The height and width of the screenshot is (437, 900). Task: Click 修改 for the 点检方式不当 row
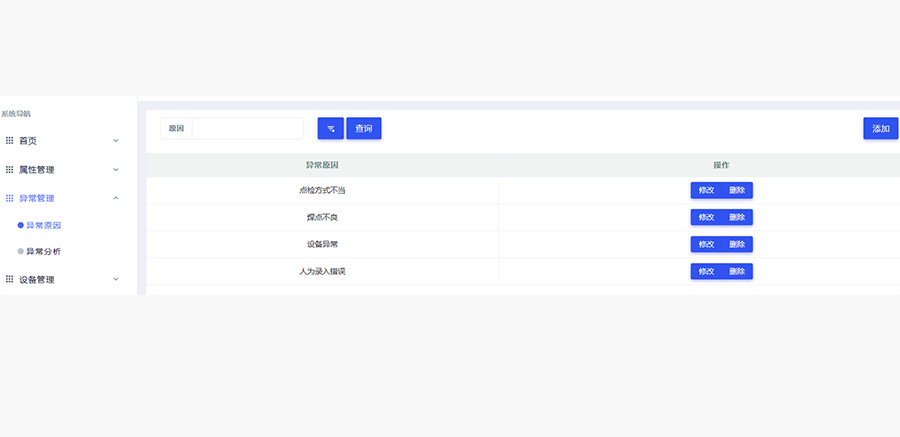pos(706,190)
